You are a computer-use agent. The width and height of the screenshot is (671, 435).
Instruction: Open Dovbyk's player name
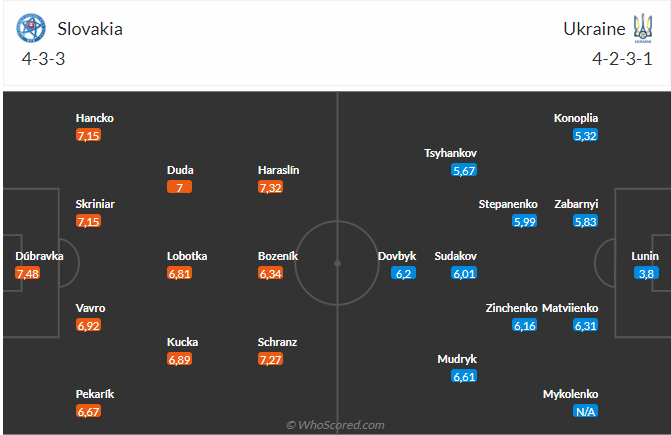click(397, 256)
